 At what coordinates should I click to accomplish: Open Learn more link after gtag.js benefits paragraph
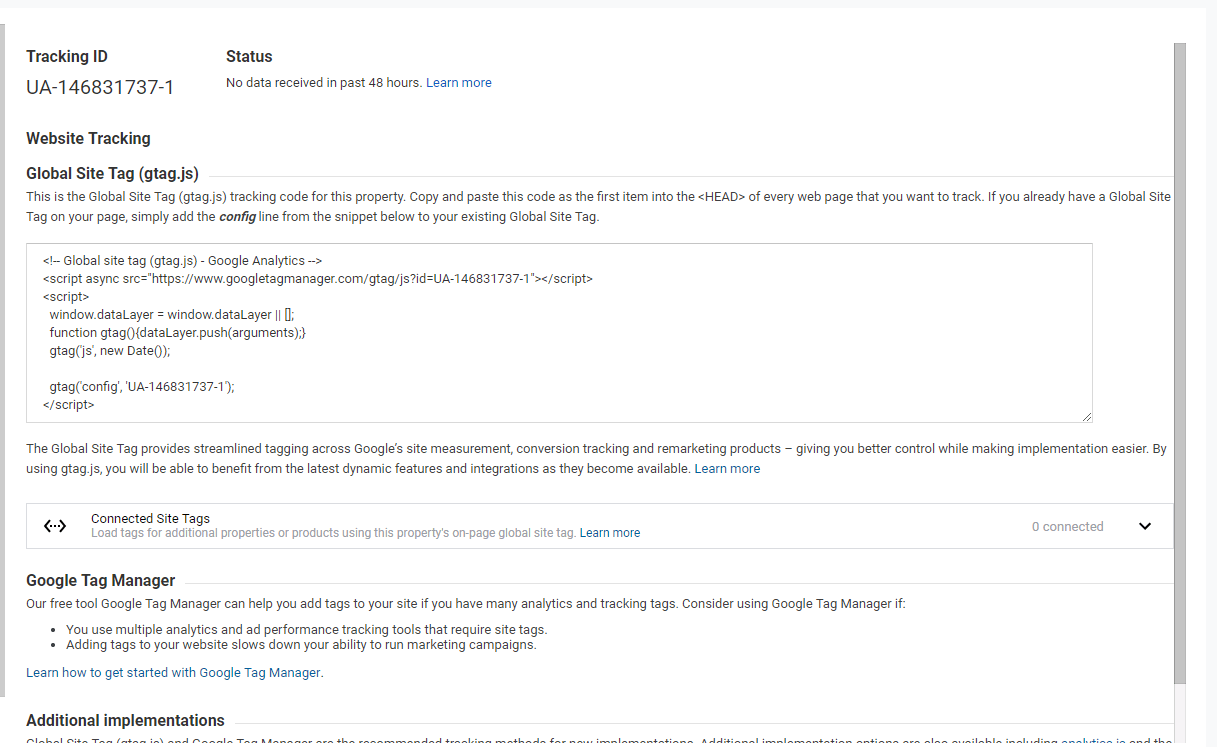pyautogui.click(x=727, y=469)
